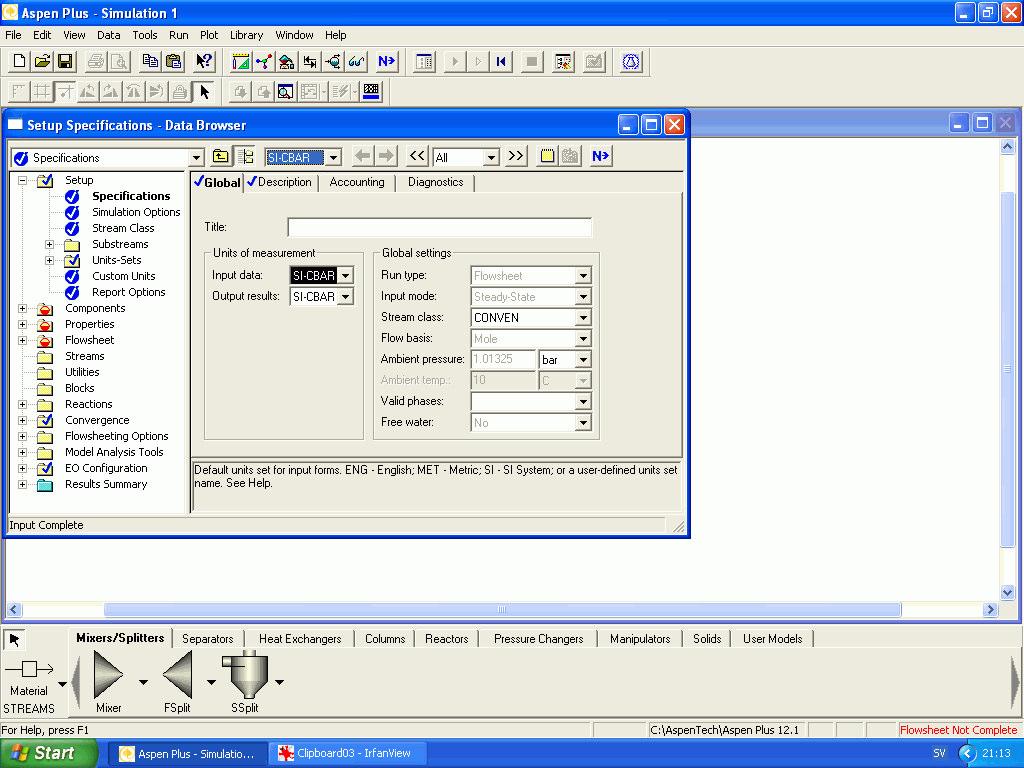Image resolution: width=1024 pixels, height=768 pixels.
Task: Select the Mixer block icon
Action: 108,675
